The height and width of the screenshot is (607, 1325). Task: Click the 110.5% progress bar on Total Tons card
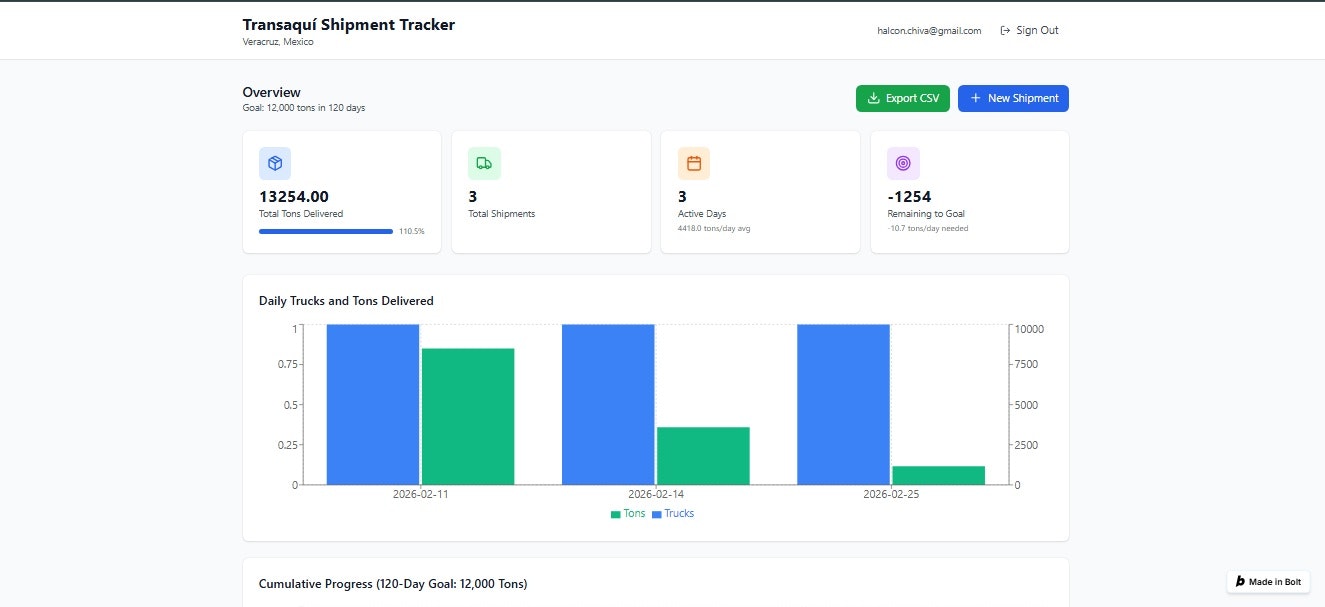coord(325,231)
